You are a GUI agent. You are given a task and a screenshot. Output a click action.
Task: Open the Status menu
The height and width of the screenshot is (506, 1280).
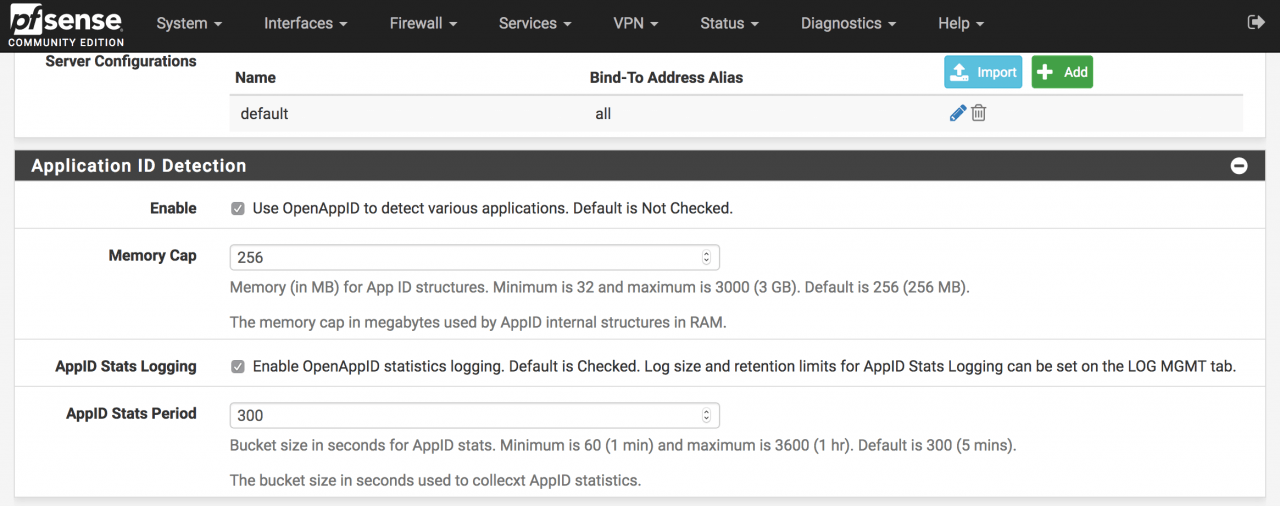[x=729, y=23]
